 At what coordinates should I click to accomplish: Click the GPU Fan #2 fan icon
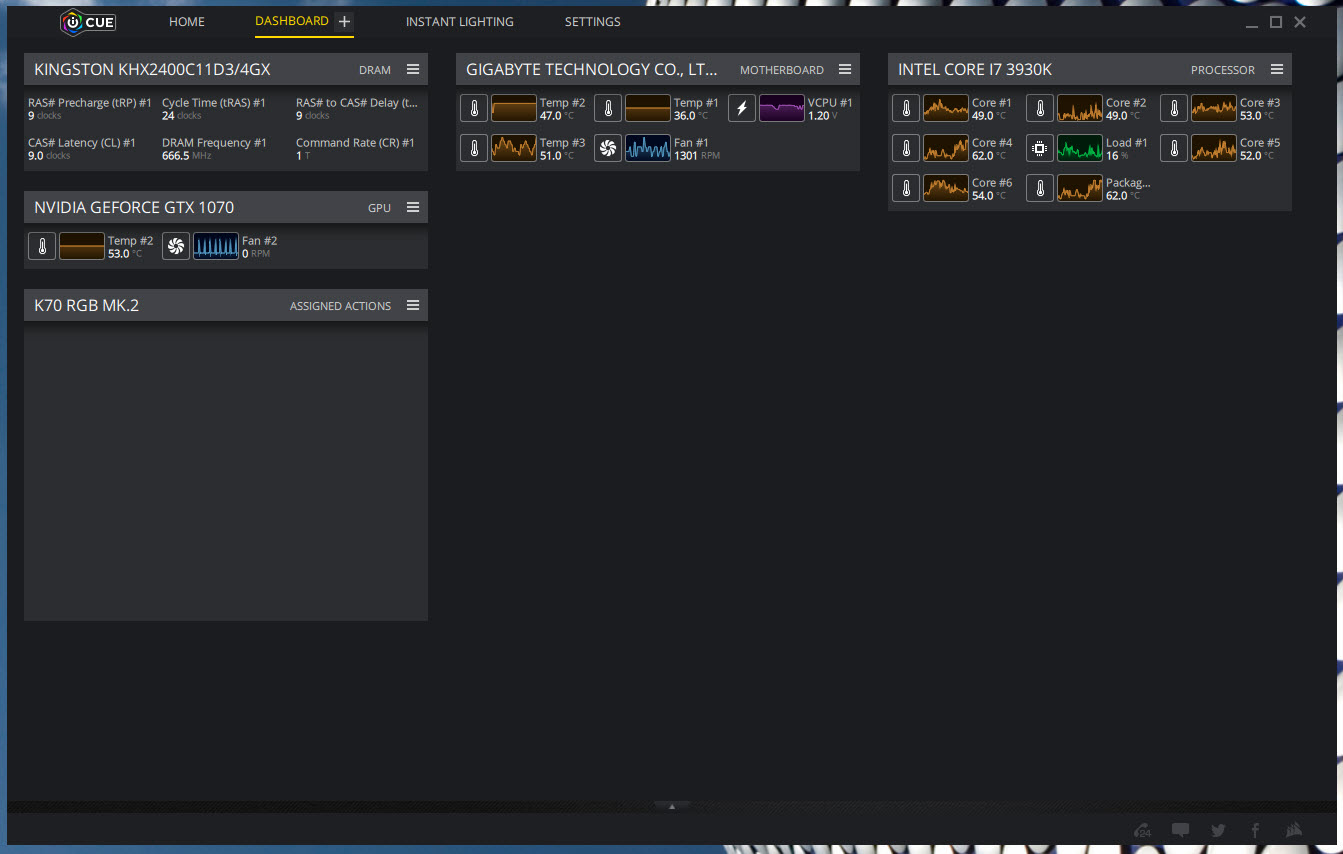coord(176,246)
